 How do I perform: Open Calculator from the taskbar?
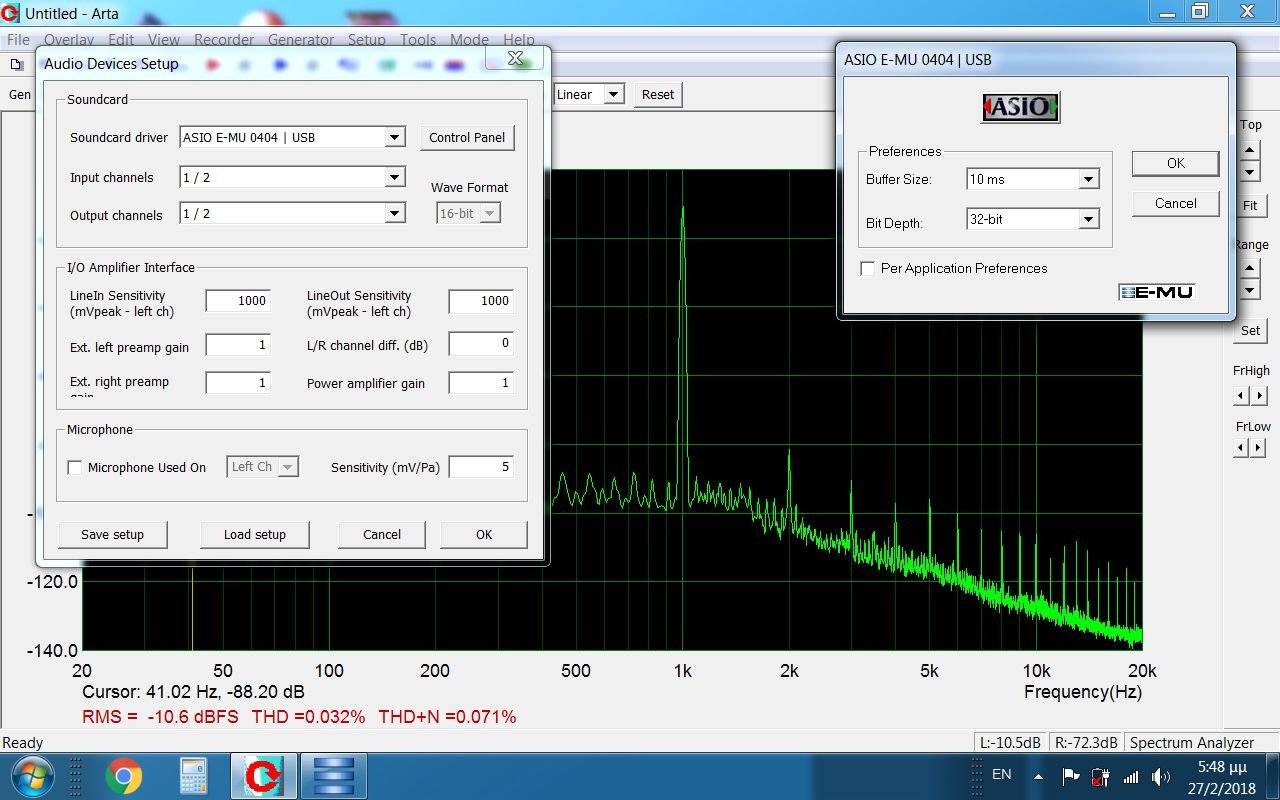tap(193, 776)
